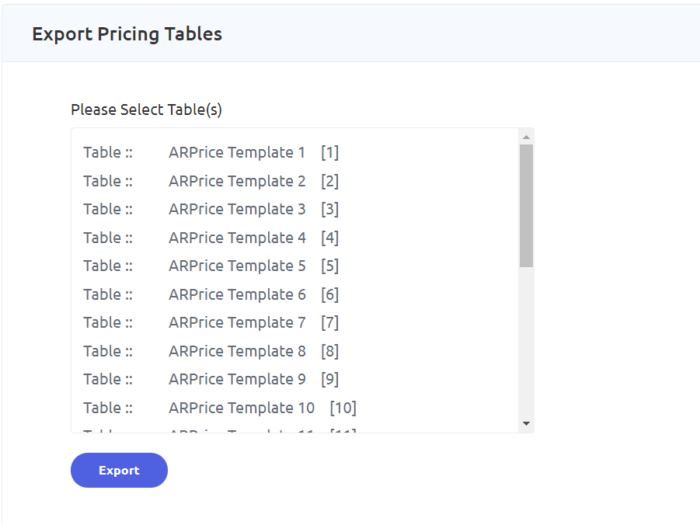This screenshot has width=700, height=525.
Task: Click the table list scrollbar thumb
Action: (526, 206)
